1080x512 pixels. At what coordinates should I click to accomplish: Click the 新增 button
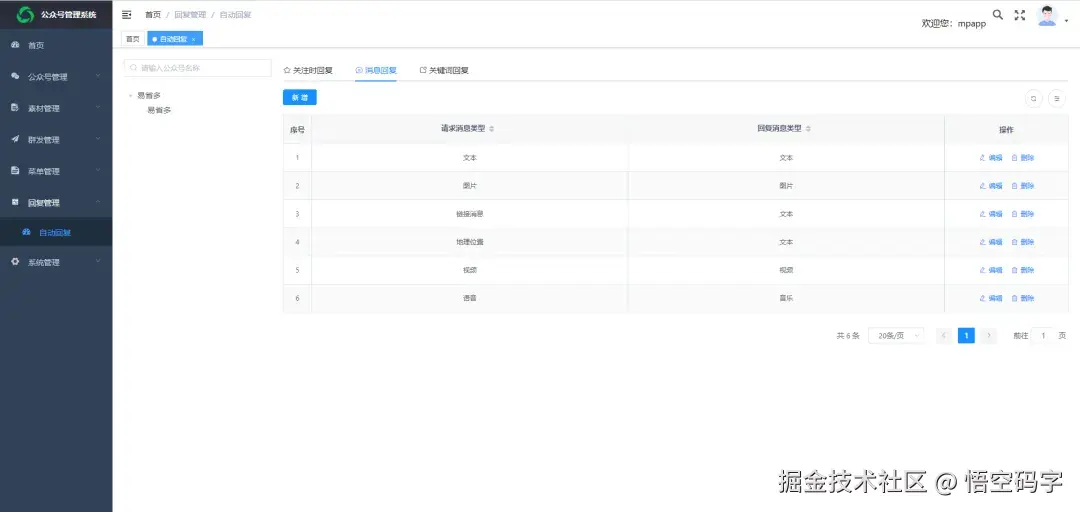click(300, 98)
